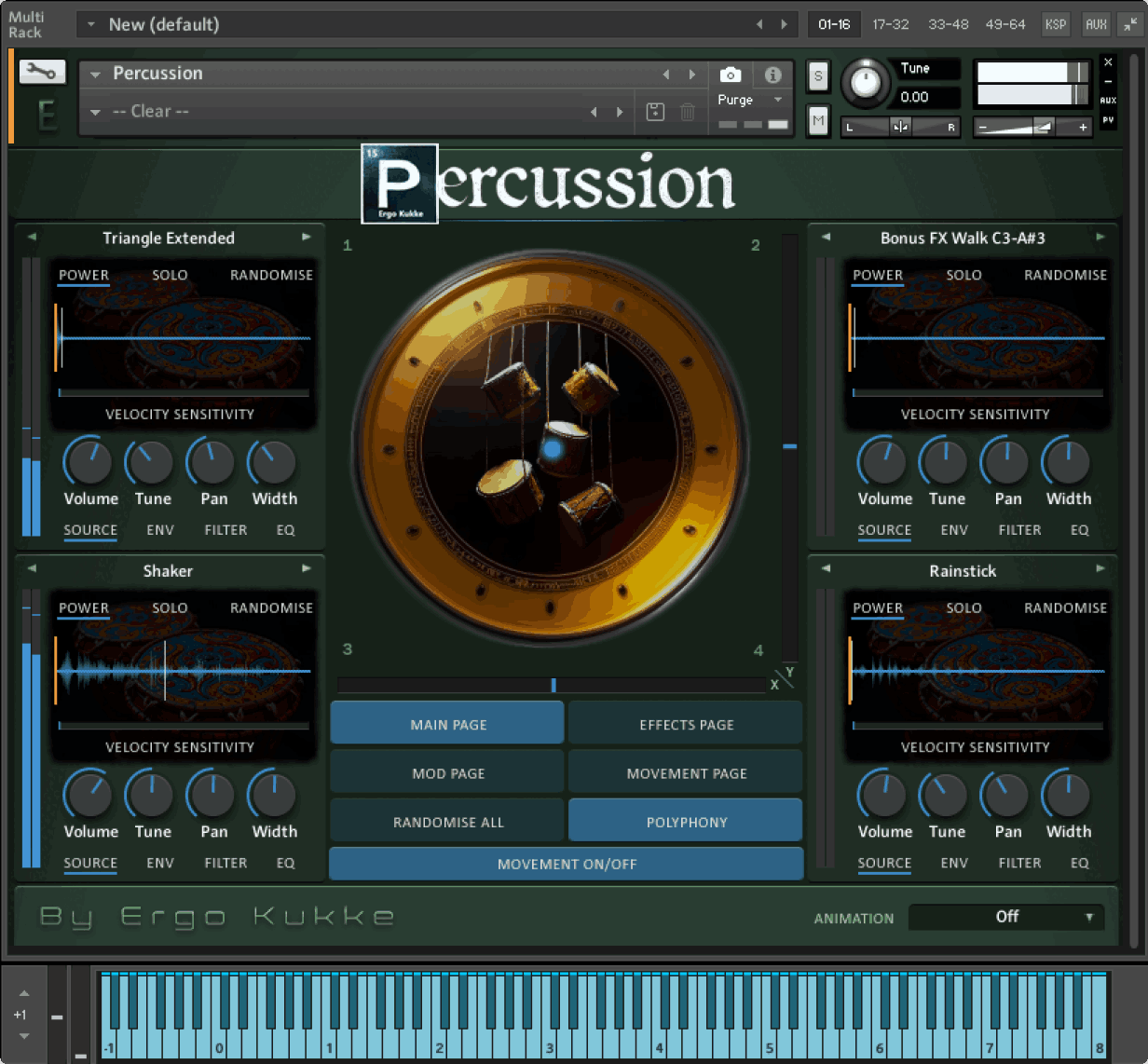Toggle POWER on Bonus FX Walk

point(878,275)
